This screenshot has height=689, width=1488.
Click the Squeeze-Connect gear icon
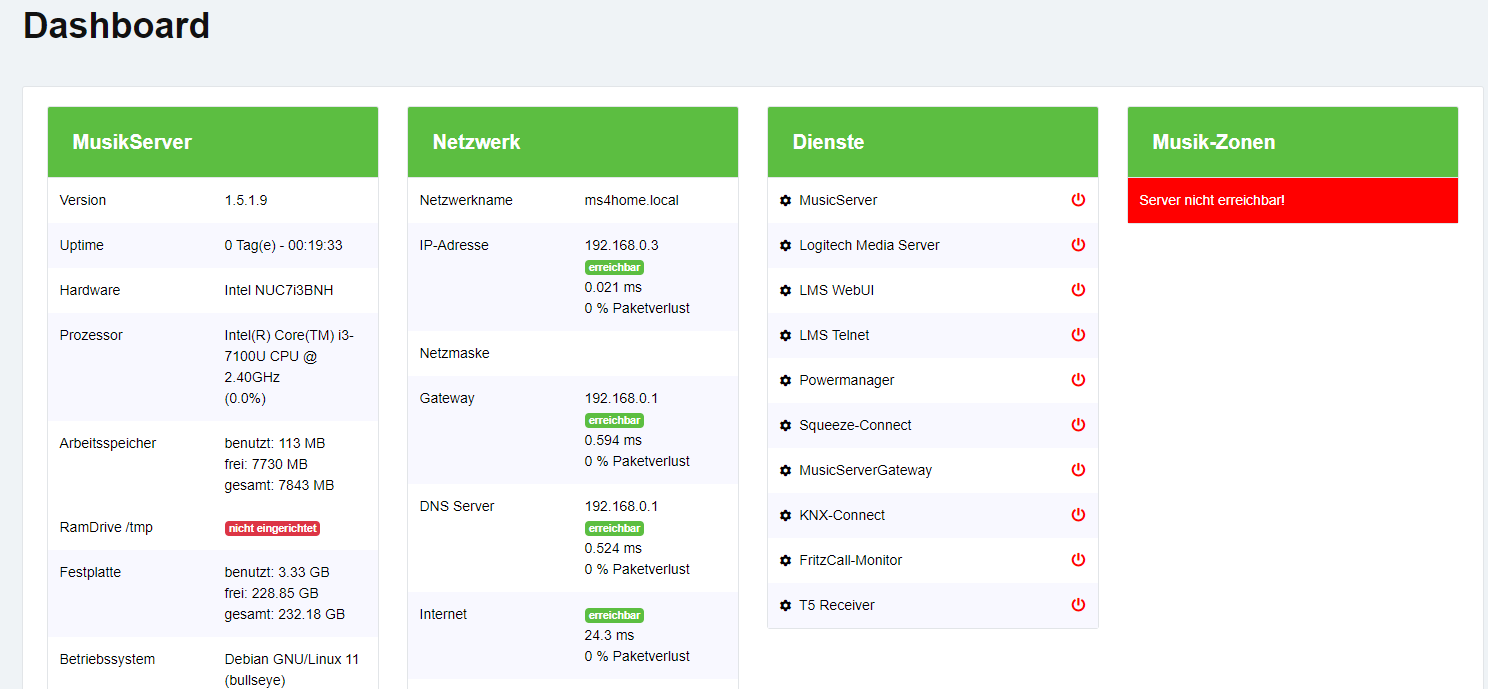[x=785, y=425]
